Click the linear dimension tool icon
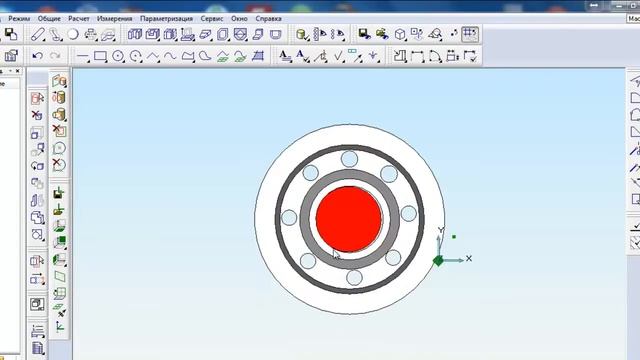The image size is (640, 360). (417, 56)
